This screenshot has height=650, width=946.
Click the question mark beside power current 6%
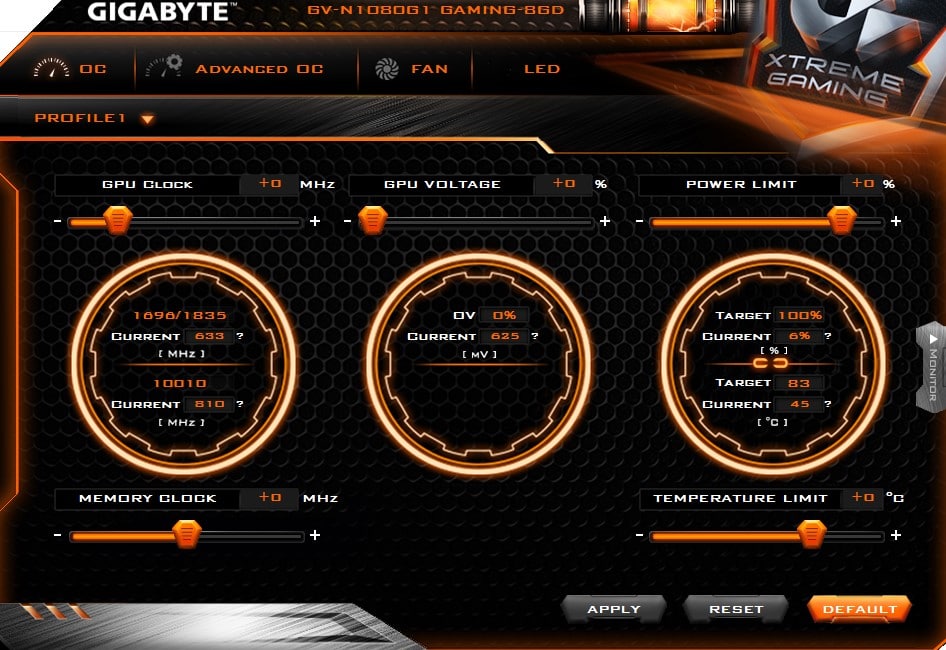pos(827,337)
